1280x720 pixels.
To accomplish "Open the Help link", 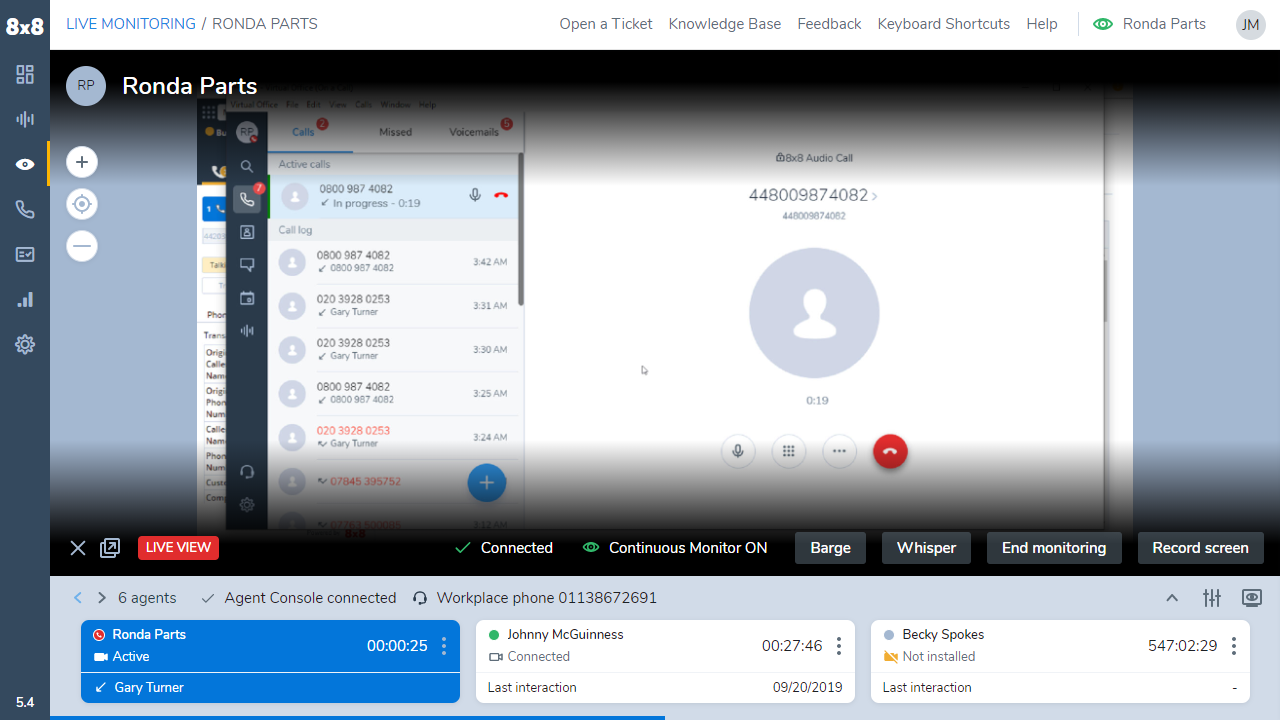I will pyautogui.click(x=1042, y=24).
